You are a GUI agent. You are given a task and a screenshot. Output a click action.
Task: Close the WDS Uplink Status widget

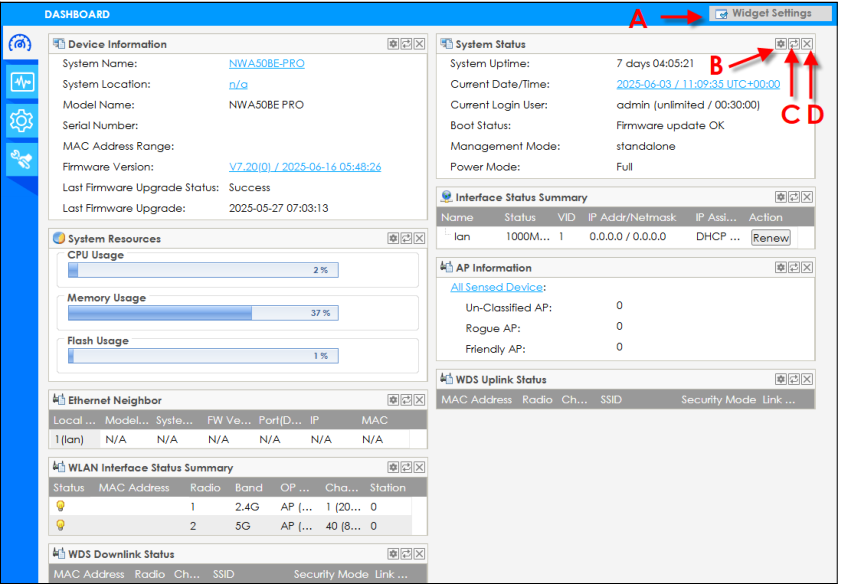coord(806,380)
